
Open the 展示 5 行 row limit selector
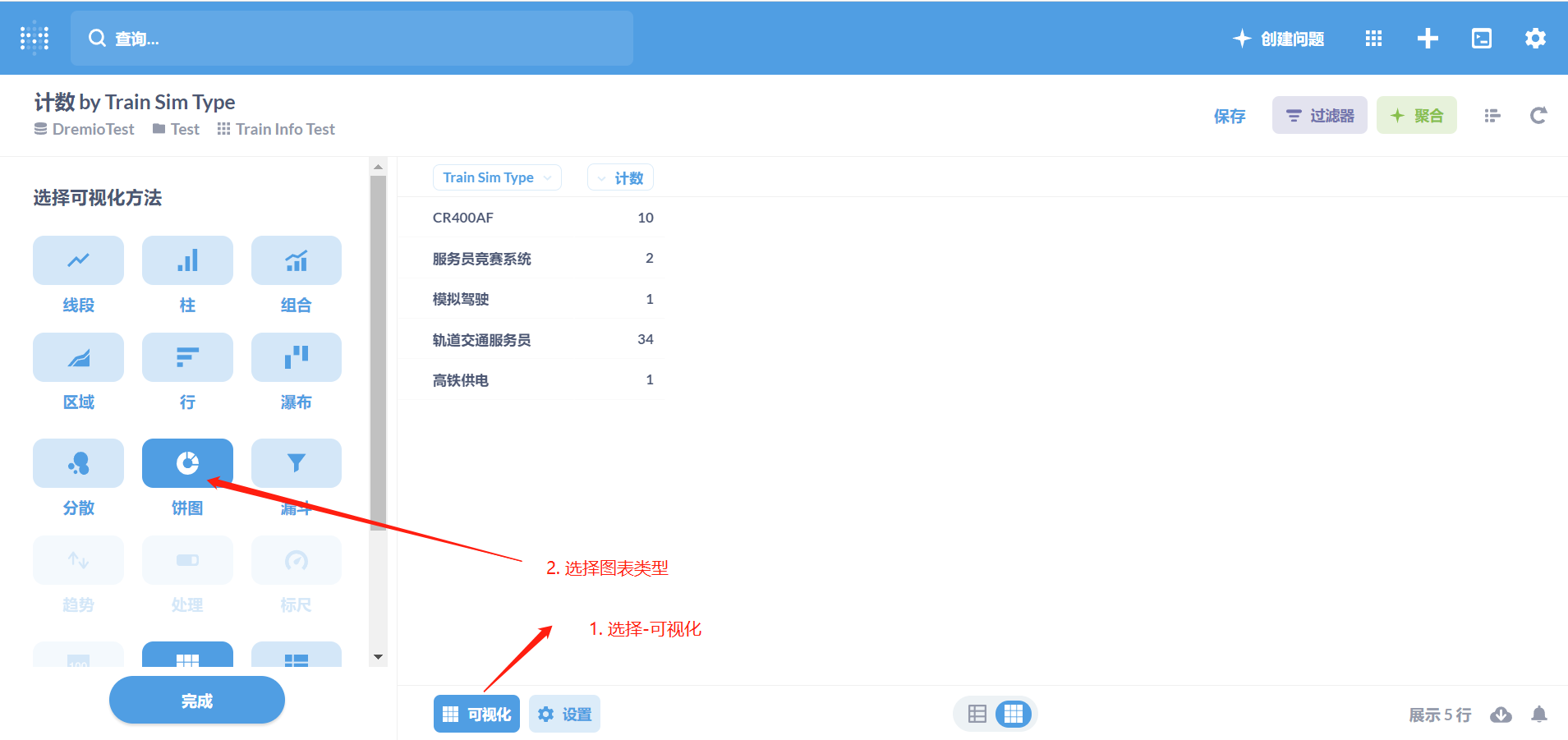point(1440,715)
